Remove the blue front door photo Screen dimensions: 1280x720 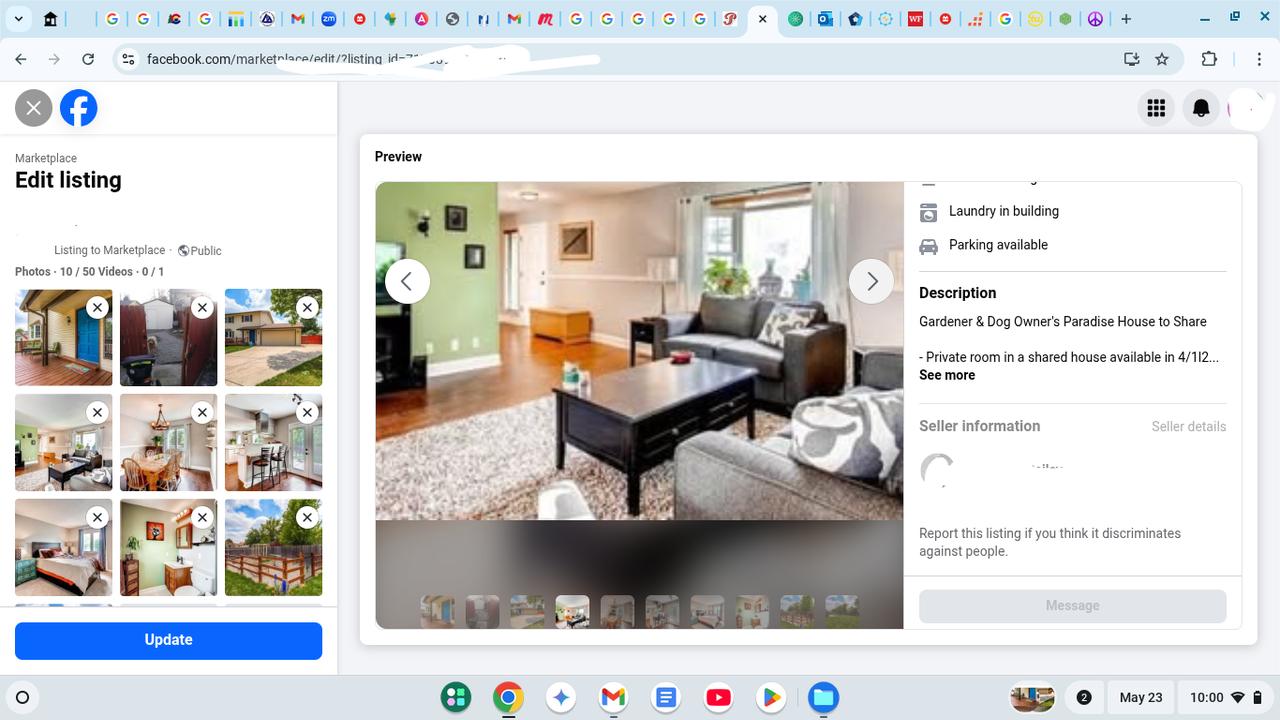[x=97, y=308]
